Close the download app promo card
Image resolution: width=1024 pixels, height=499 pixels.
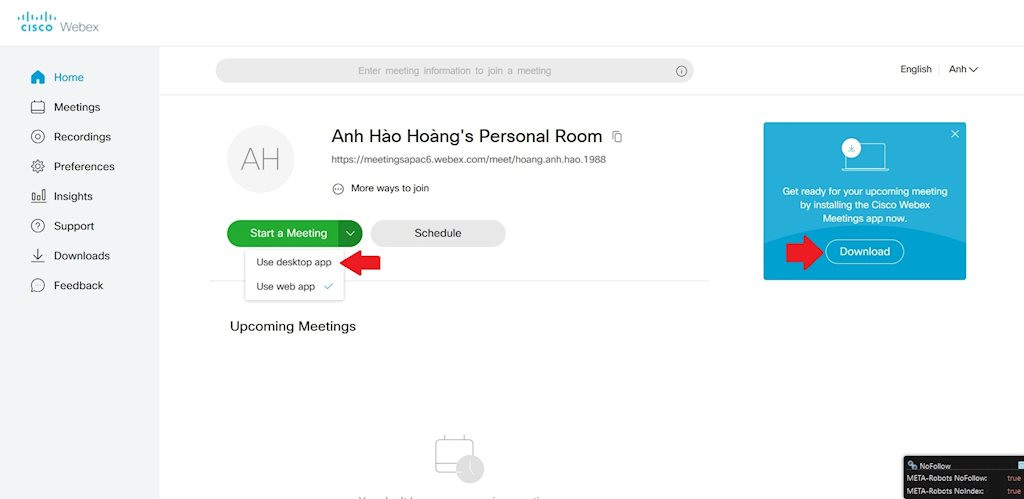coord(955,134)
